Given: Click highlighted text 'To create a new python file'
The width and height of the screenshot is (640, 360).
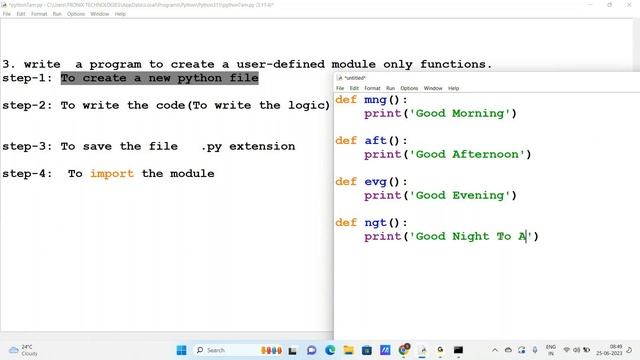Looking at the screenshot, I should pos(160,78).
